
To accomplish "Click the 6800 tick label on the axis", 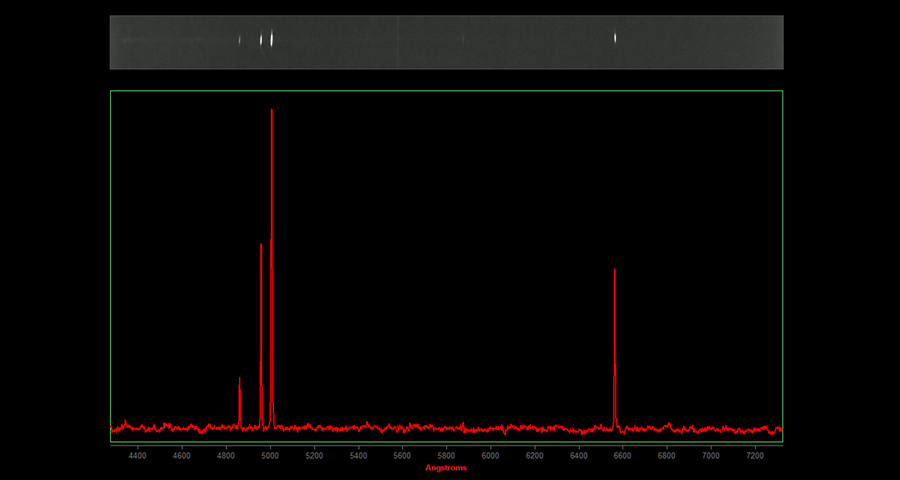I will [x=666, y=455].
